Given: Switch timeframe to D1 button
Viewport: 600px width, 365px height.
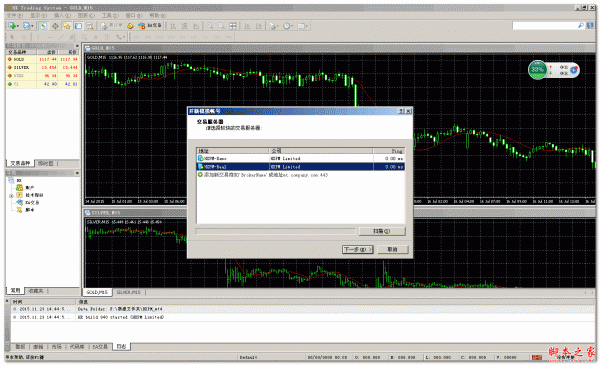Looking at the screenshot, I should pos(206,37).
